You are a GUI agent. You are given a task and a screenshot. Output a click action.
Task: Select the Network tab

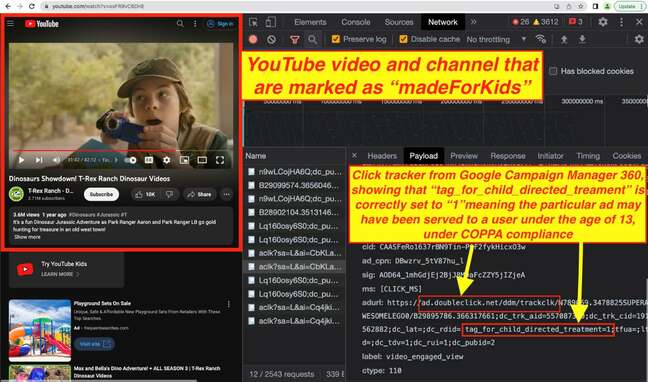443,22
